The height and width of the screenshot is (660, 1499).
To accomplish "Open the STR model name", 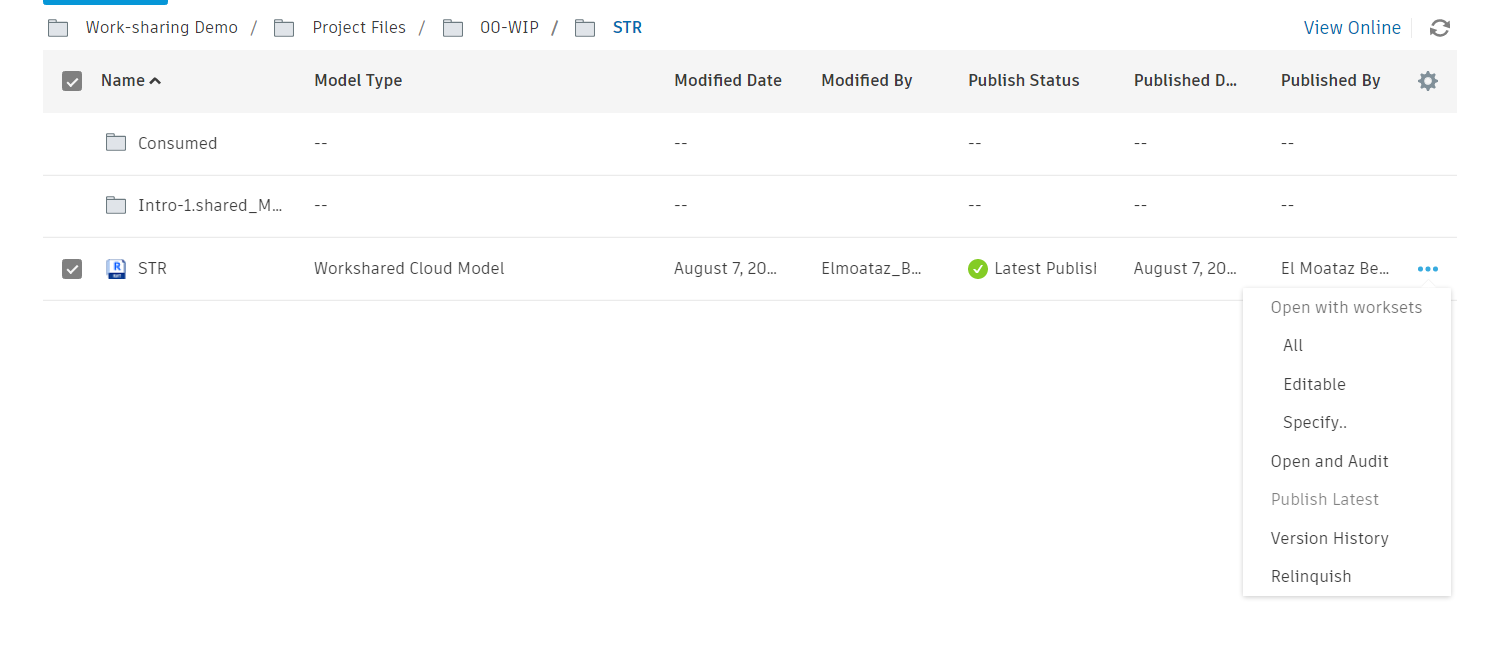I will 152,268.
